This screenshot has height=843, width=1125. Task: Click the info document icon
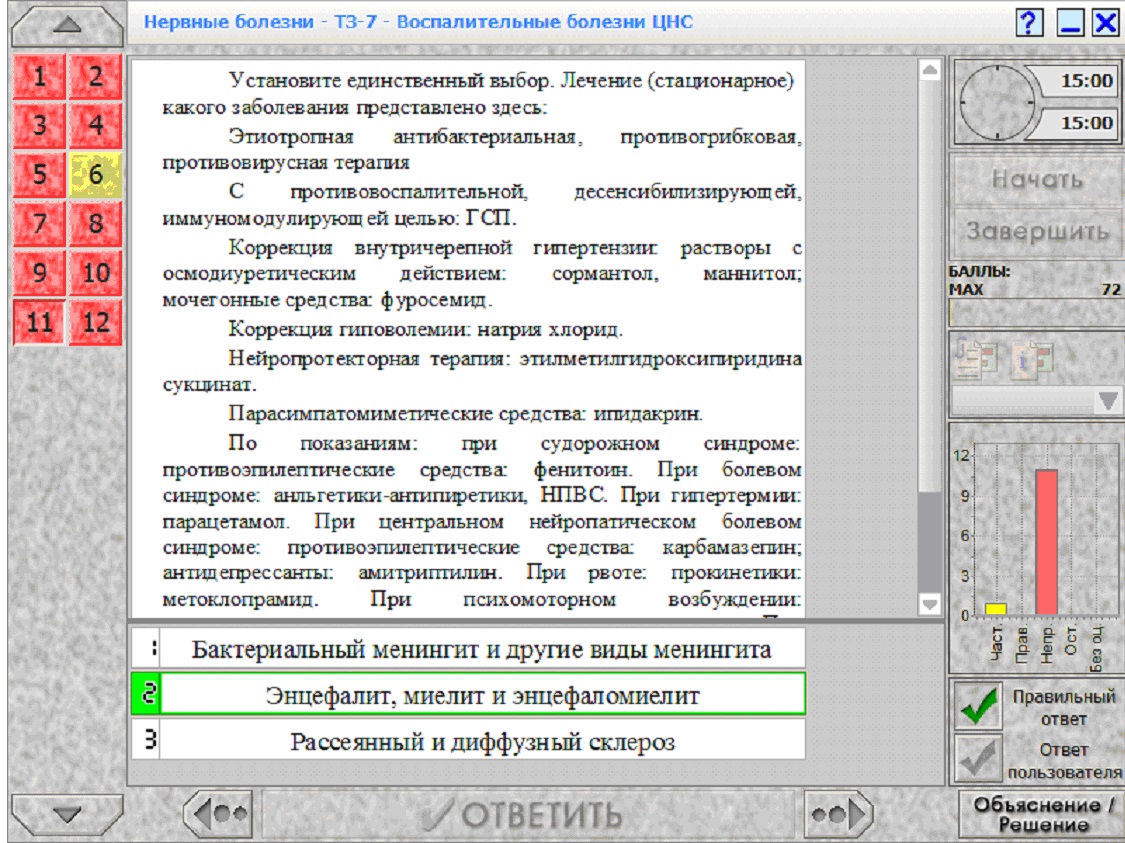(1033, 359)
